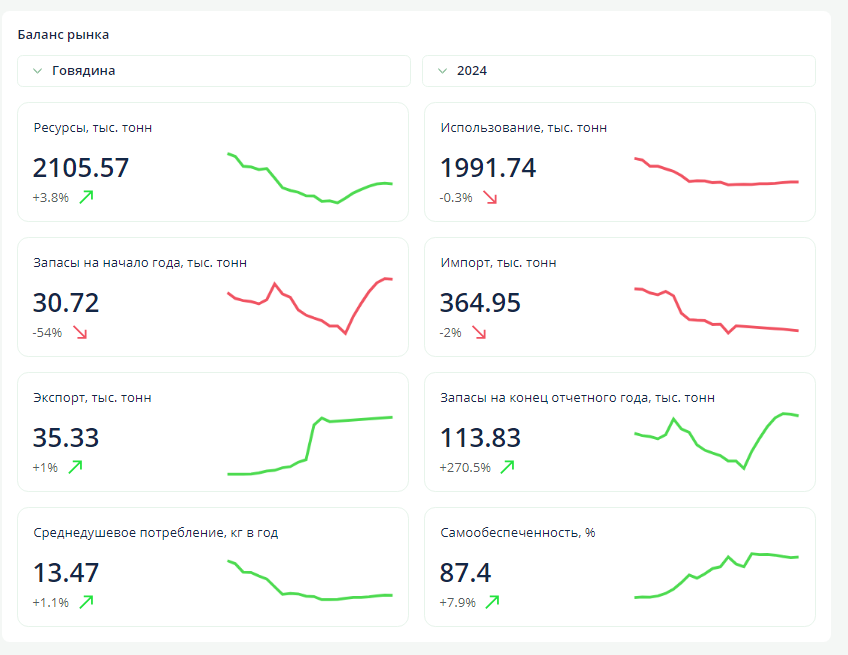Open the 2024 year dropdown
Image resolution: width=848 pixels, height=655 pixels.
point(618,71)
